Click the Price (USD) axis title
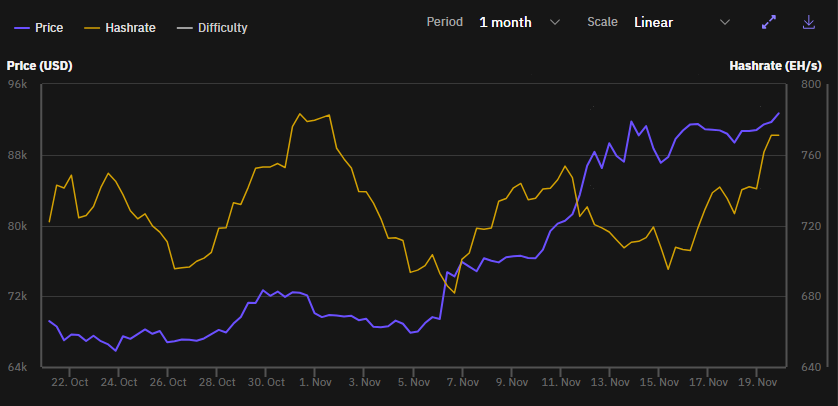 pos(39,66)
